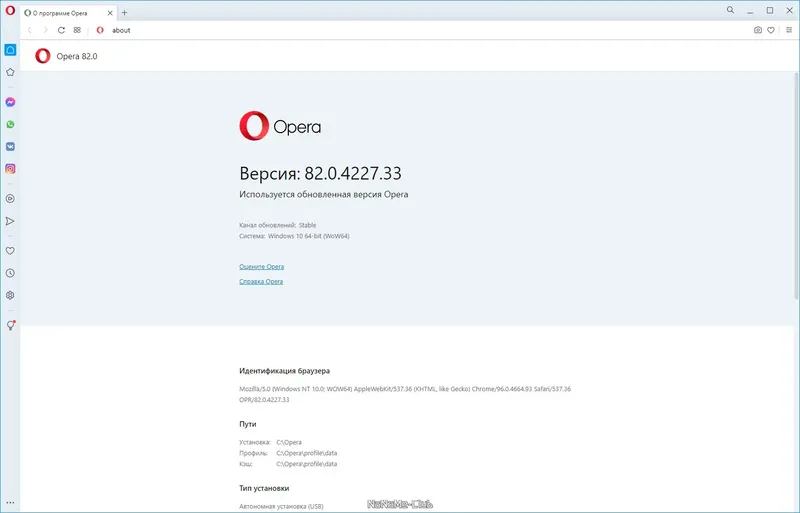
Task: Click 'Используется обновленная версия Opera' text
Action: tap(323, 194)
